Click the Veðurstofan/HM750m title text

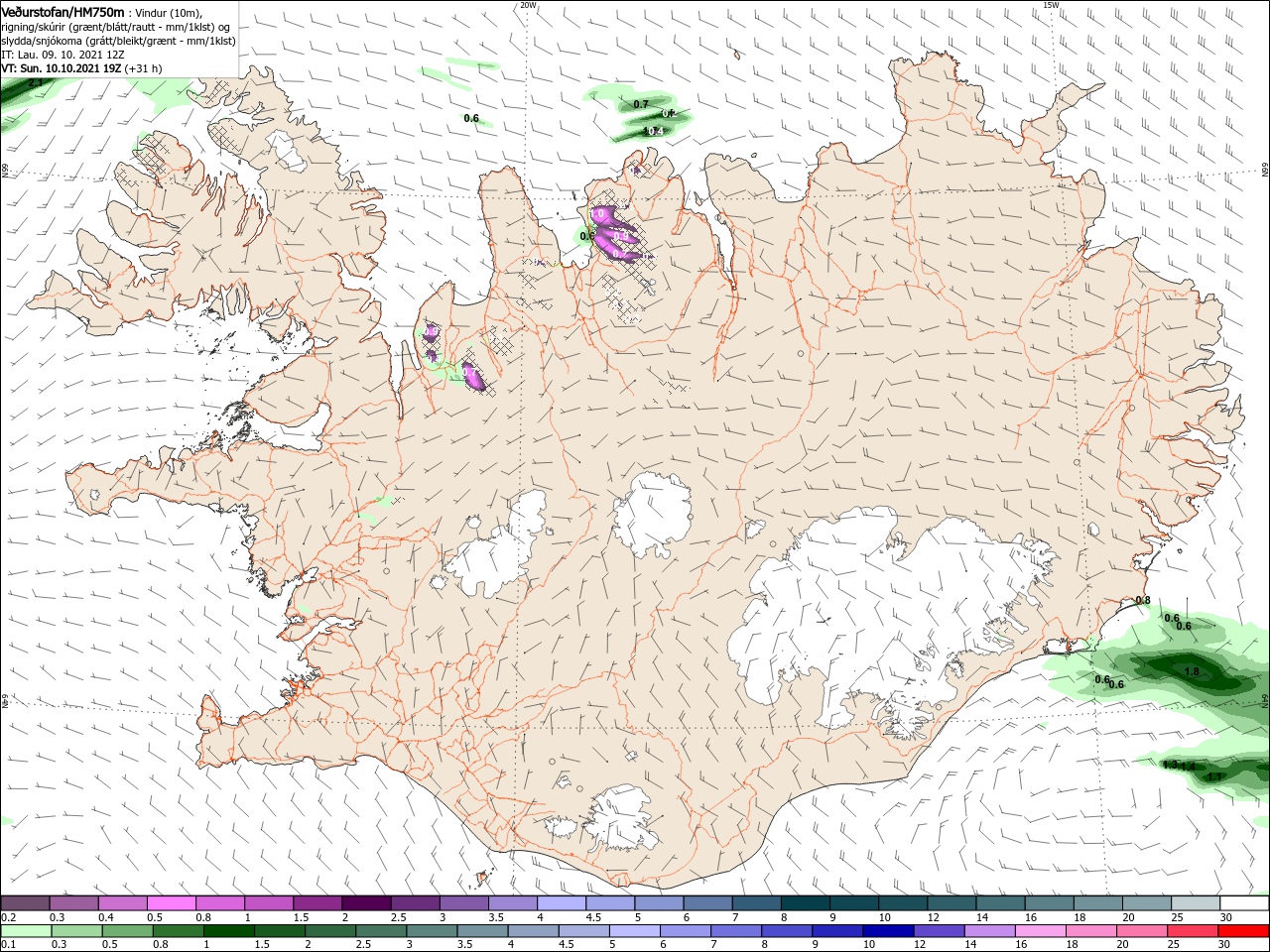tap(63, 11)
